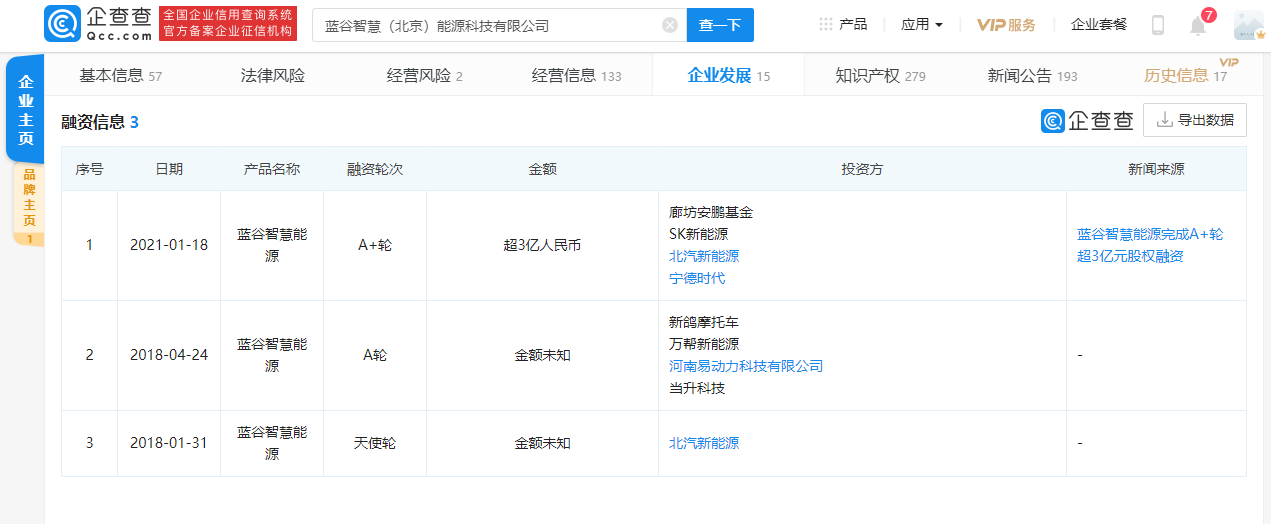Click the 新闻来源 column header
The image size is (1271, 524).
coord(1156,169)
